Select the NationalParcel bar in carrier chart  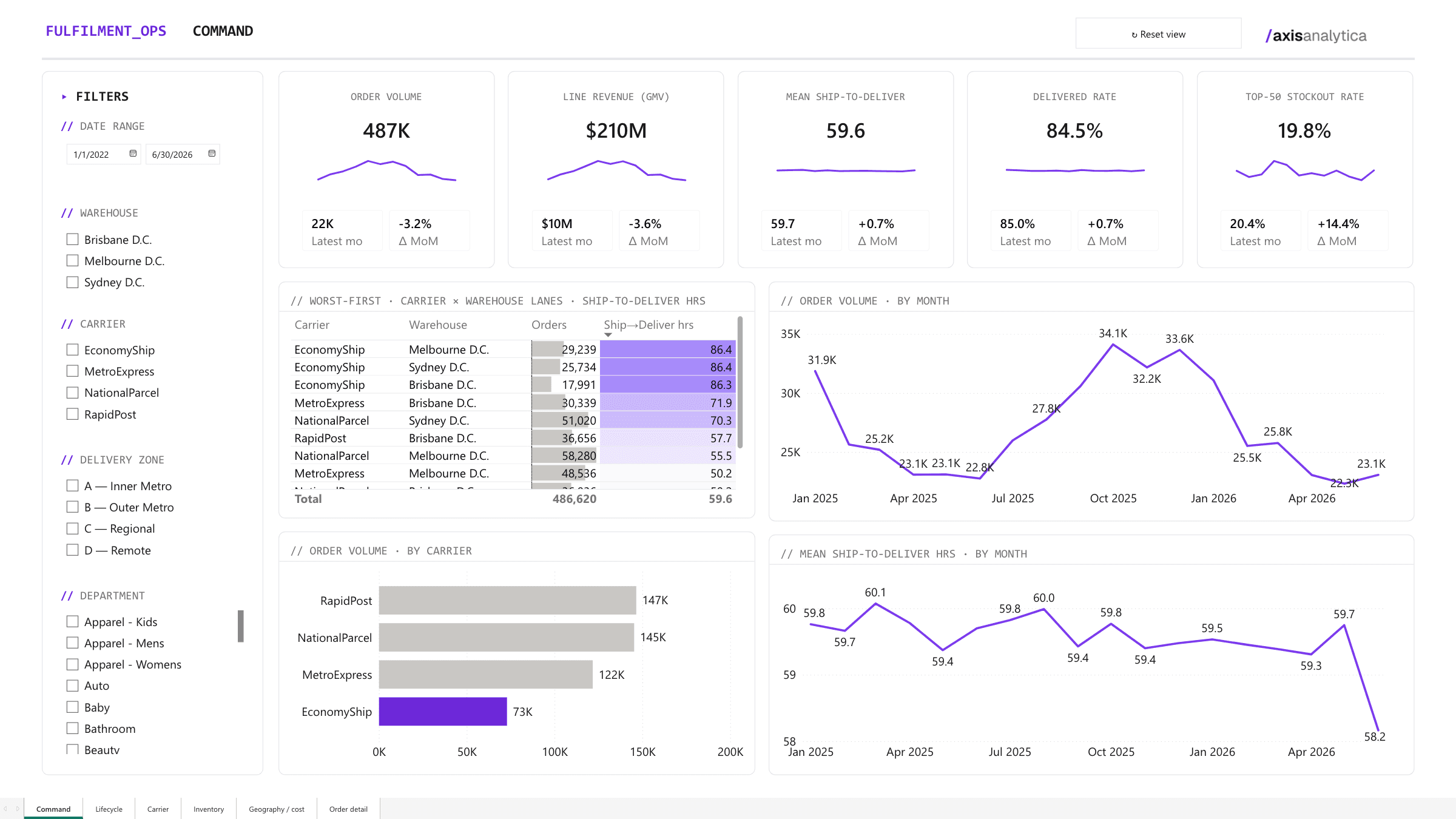(507, 638)
